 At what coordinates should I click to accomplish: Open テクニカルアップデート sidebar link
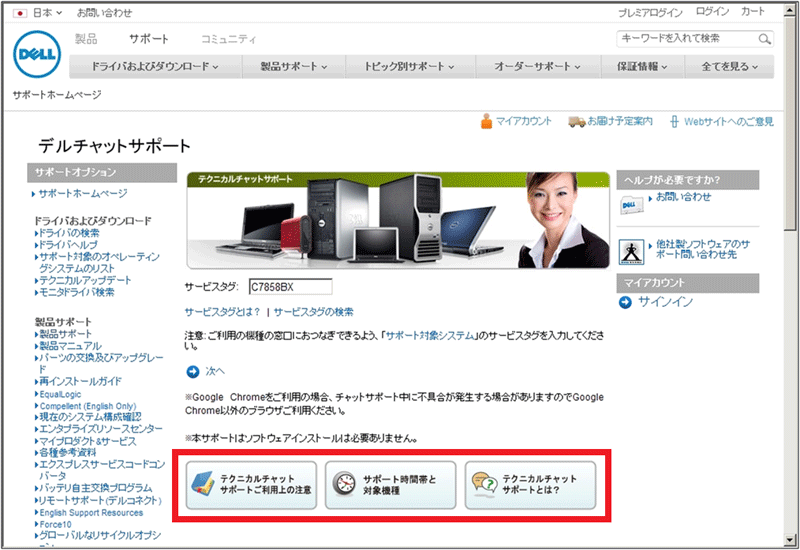(x=85, y=281)
